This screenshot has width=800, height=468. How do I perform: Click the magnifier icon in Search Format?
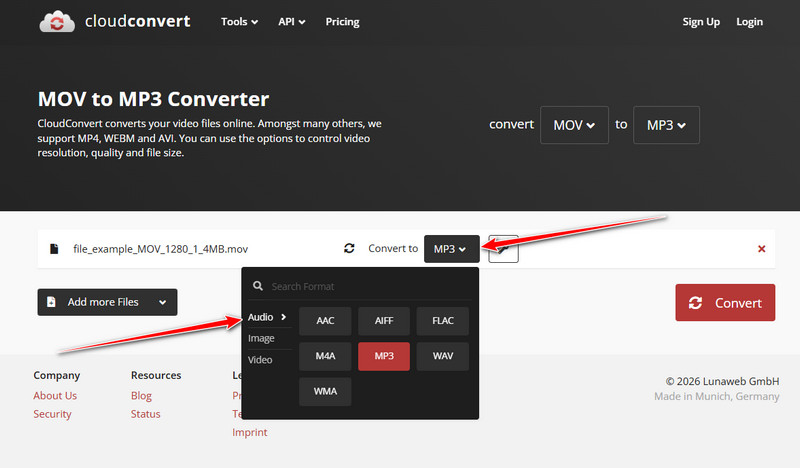(x=258, y=286)
